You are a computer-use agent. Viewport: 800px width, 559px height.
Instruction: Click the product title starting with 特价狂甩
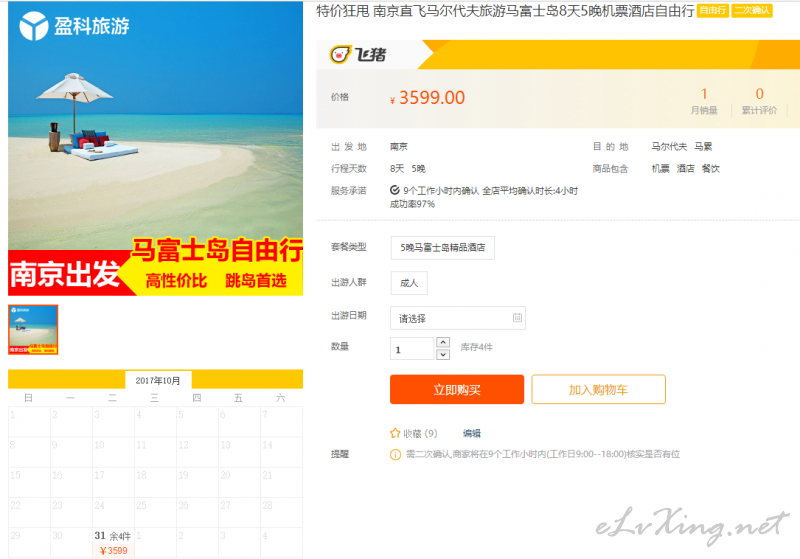(505, 10)
